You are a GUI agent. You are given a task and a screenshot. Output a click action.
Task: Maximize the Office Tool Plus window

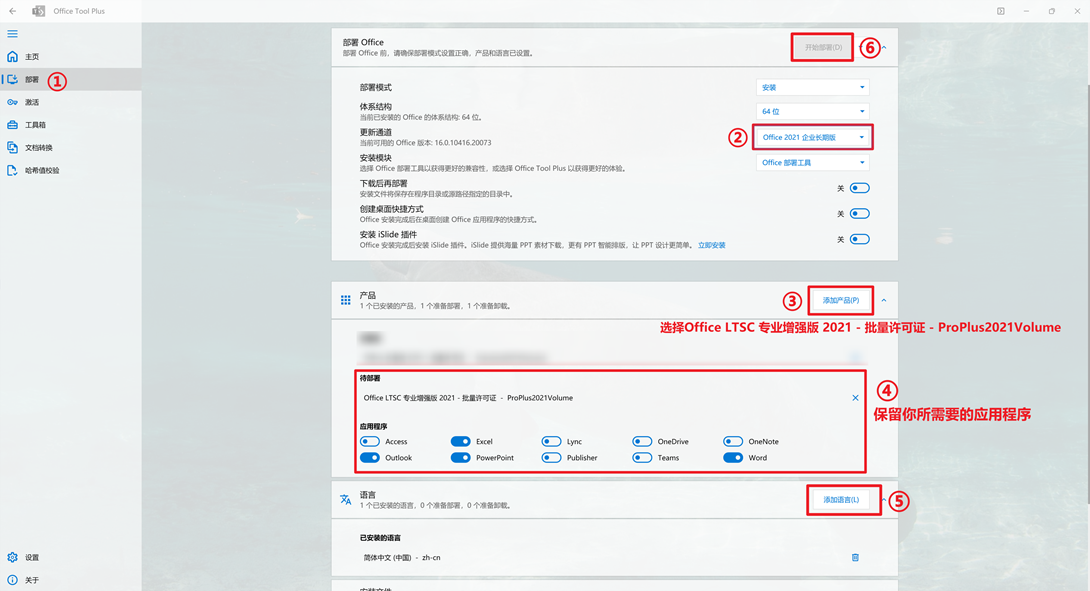(1052, 11)
